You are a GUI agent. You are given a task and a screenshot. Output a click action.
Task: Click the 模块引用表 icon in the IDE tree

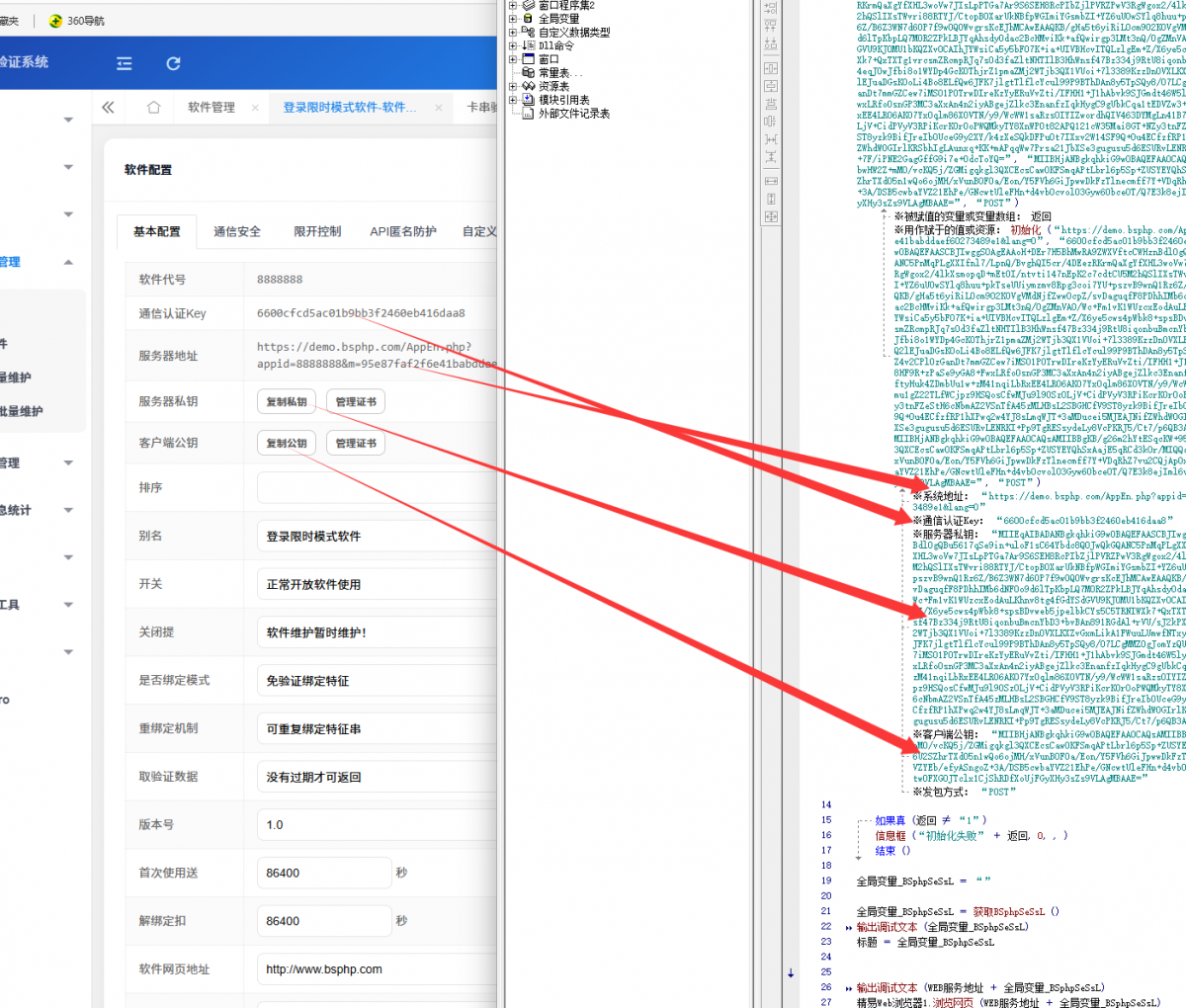528,100
